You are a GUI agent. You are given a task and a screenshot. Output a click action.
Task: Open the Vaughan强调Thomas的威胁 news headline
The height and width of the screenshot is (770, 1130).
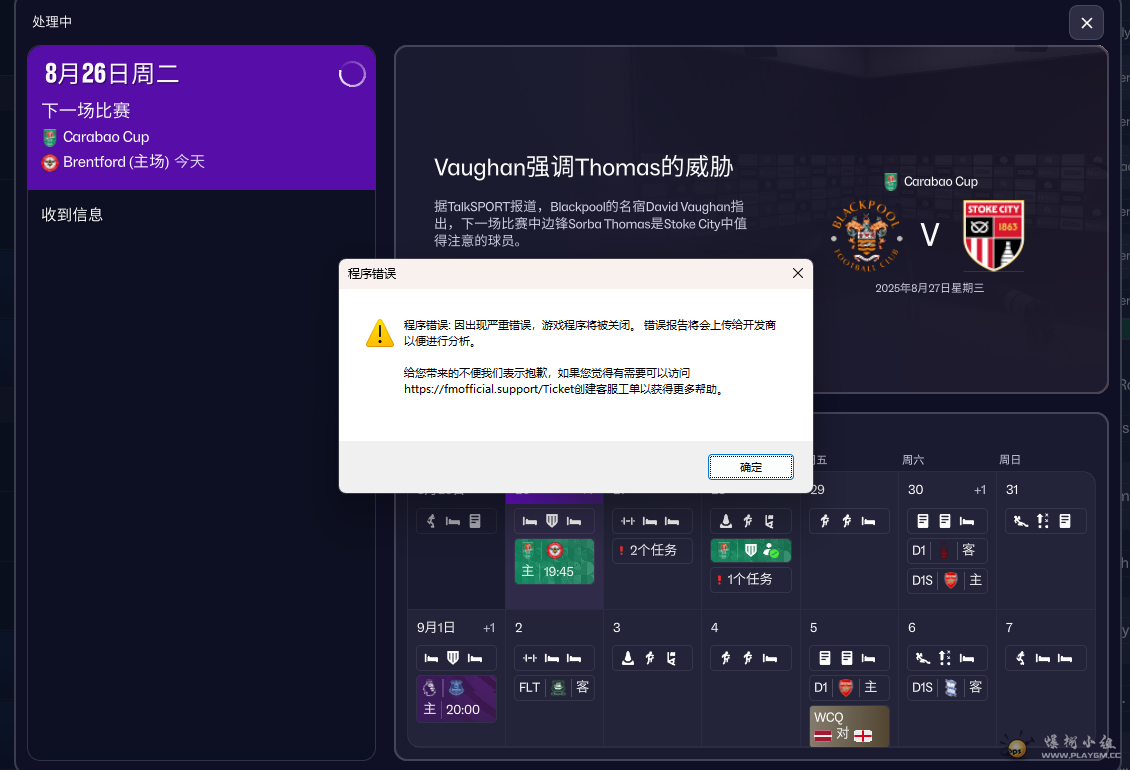(x=583, y=167)
